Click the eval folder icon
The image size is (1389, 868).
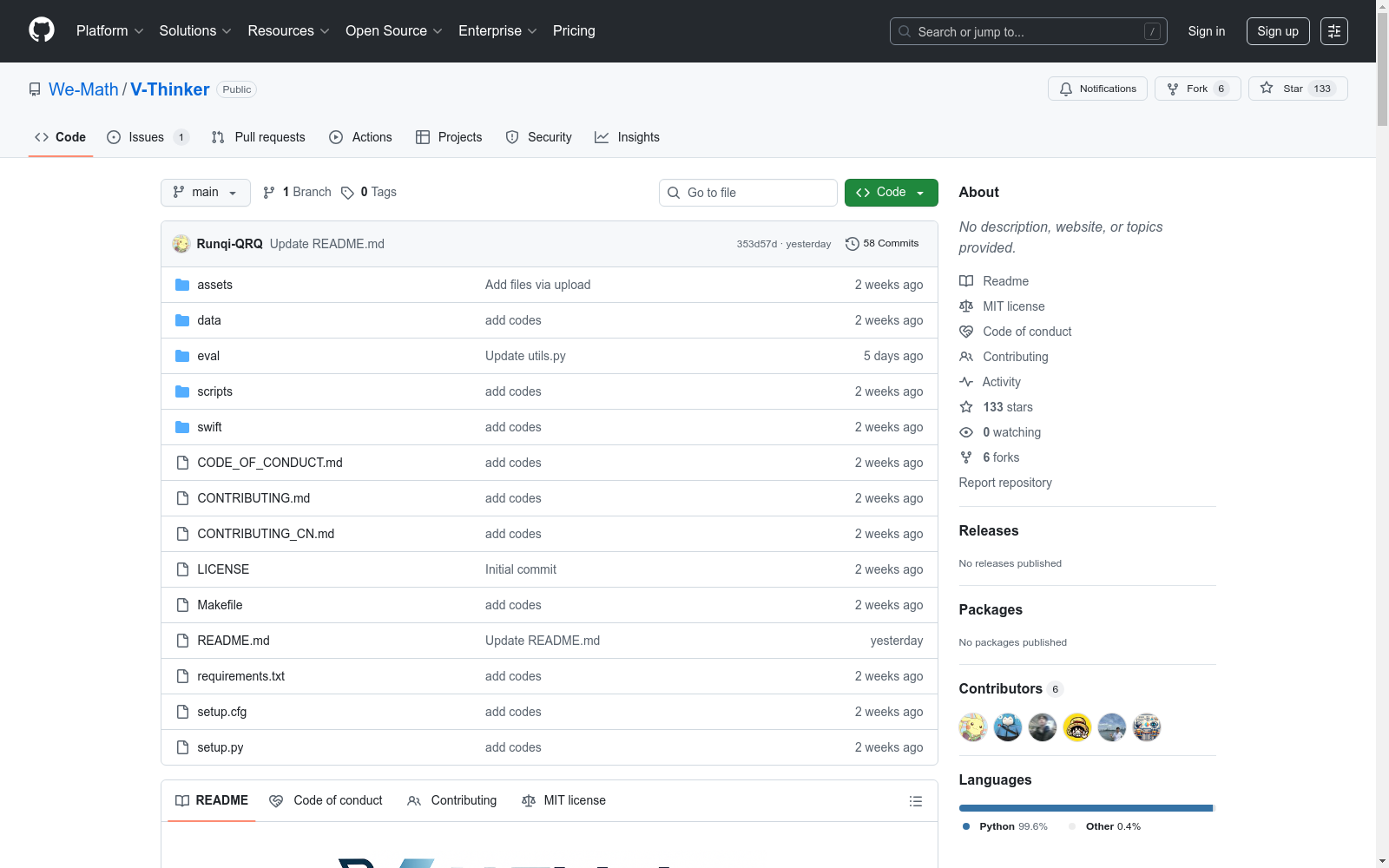(x=182, y=356)
